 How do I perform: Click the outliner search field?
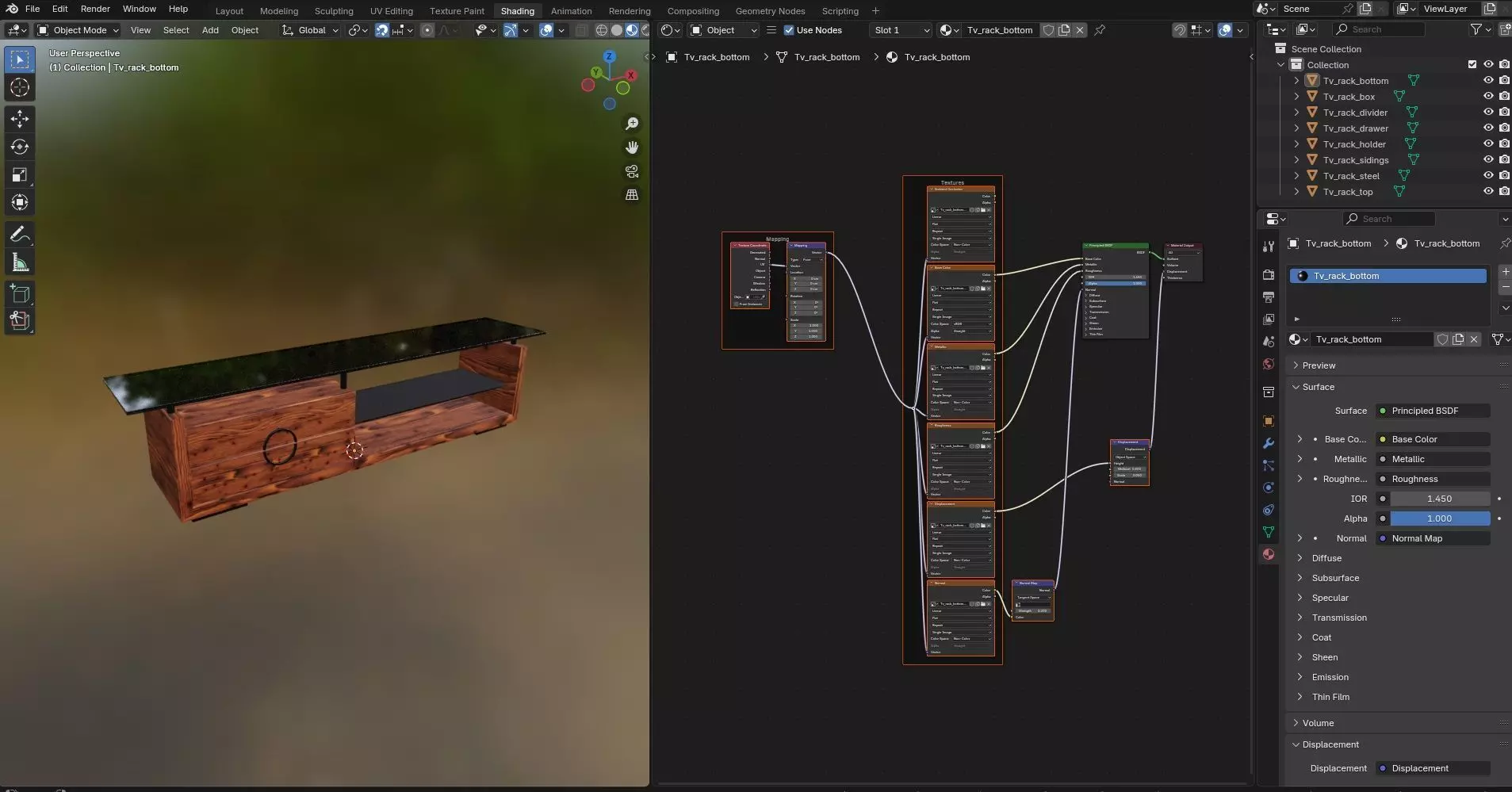coord(1379,29)
